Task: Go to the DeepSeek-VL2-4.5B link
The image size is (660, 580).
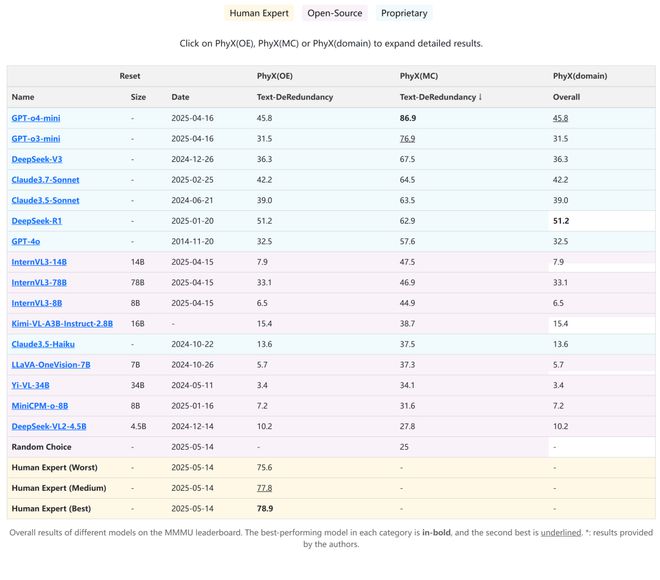Action: click(49, 426)
